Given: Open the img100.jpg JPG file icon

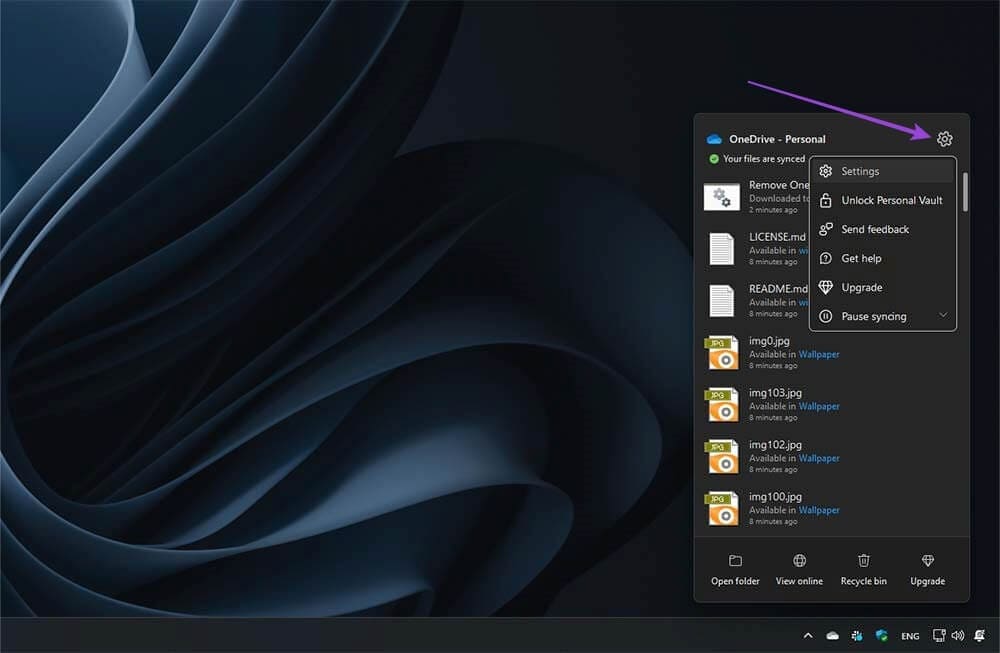Looking at the screenshot, I should click(722, 508).
